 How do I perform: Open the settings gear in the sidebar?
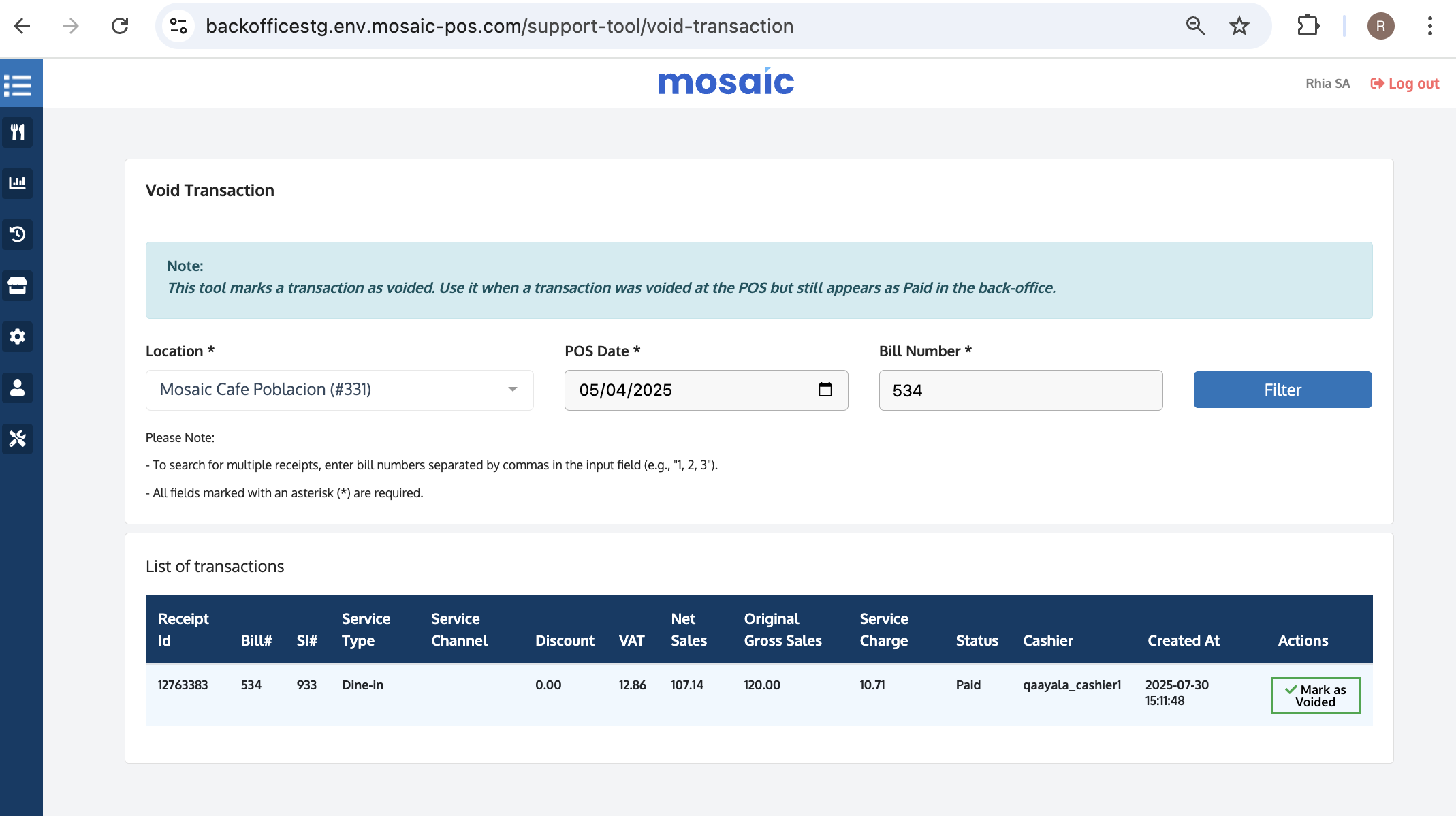(x=18, y=336)
